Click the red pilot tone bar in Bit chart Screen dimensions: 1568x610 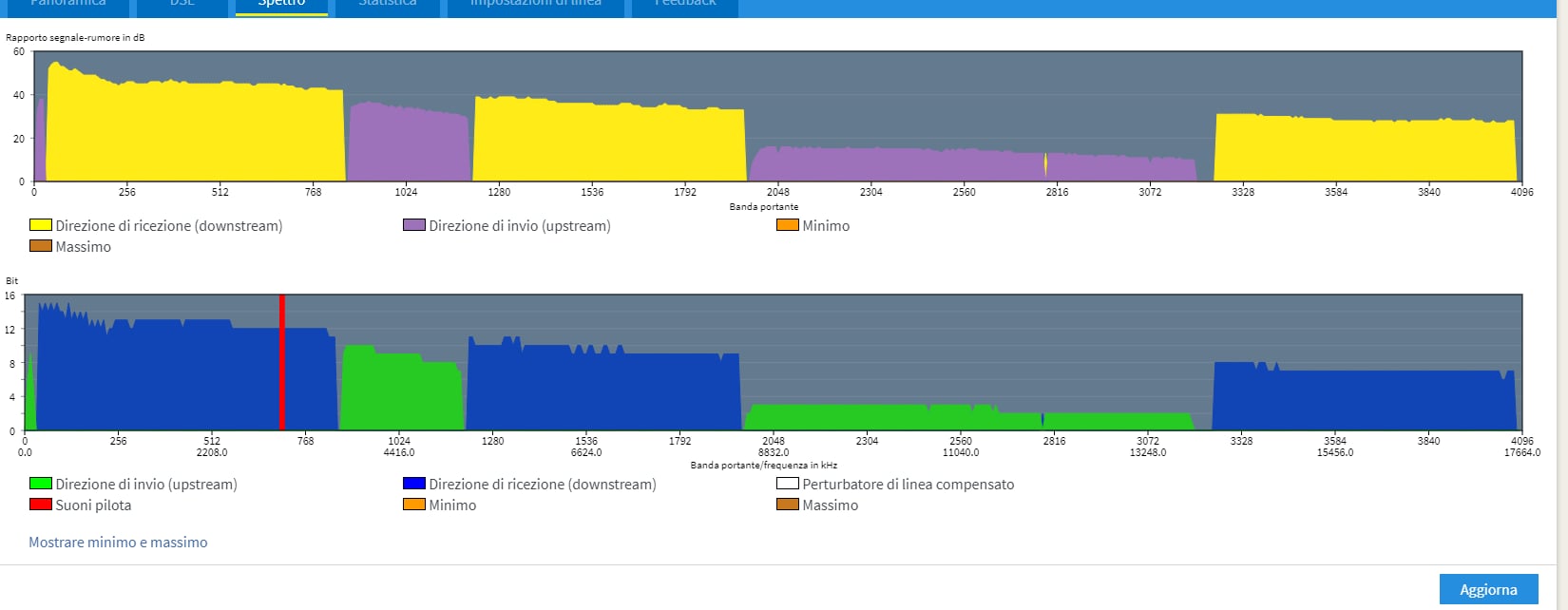point(282,361)
